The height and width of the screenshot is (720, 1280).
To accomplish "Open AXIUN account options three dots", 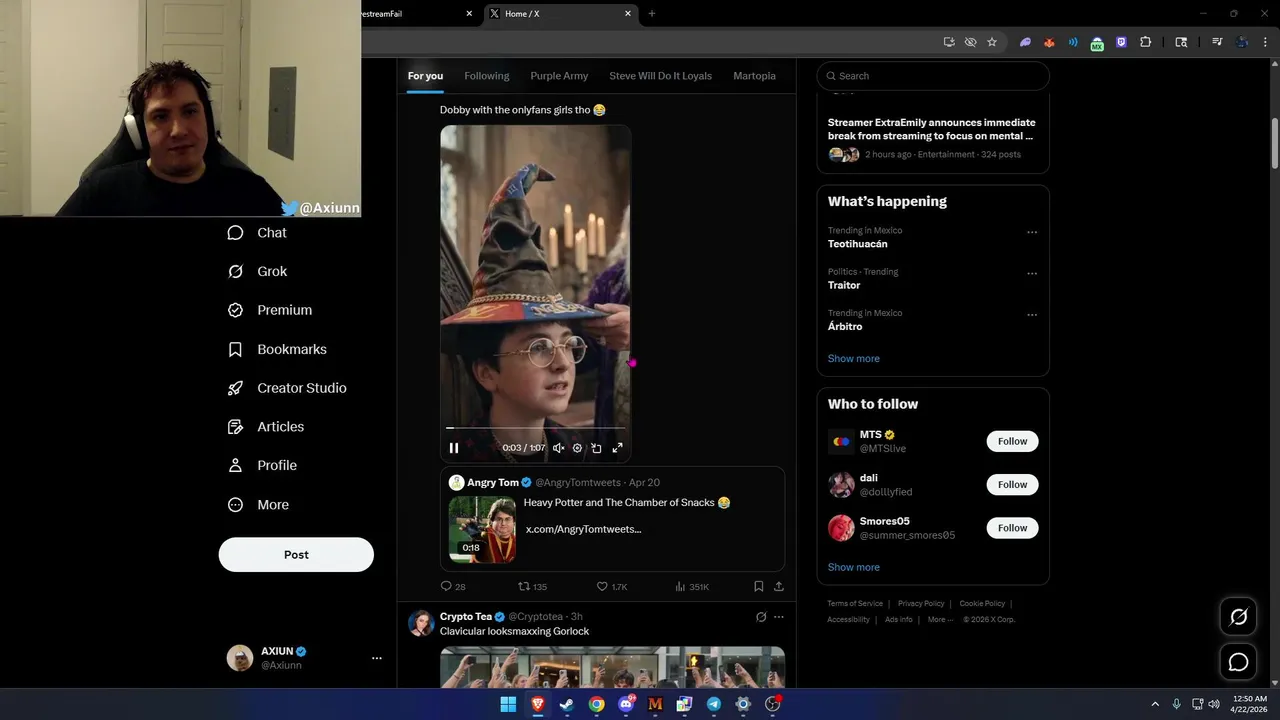I will 377,658.
